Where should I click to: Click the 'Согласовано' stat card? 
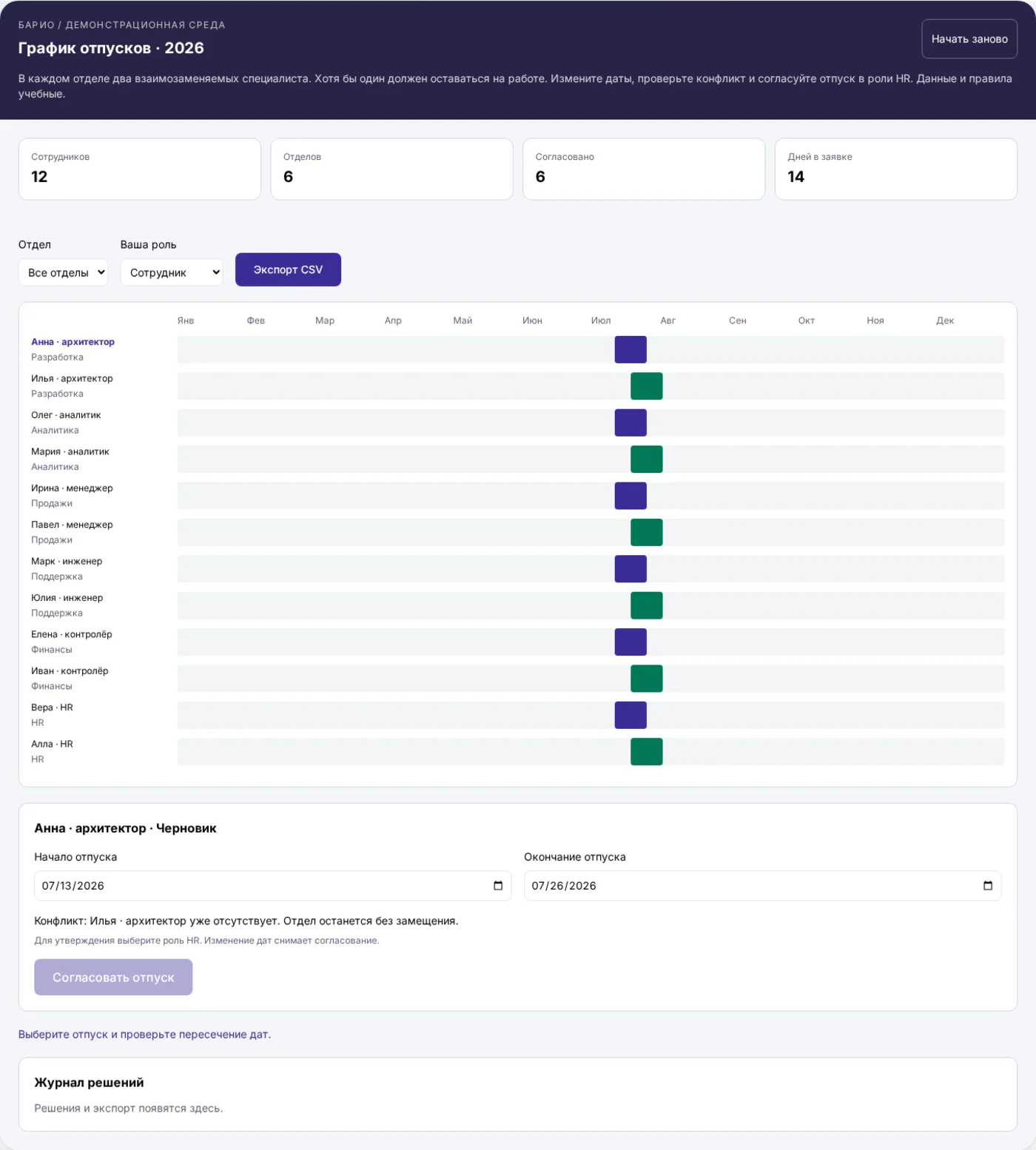click(644, 169)
